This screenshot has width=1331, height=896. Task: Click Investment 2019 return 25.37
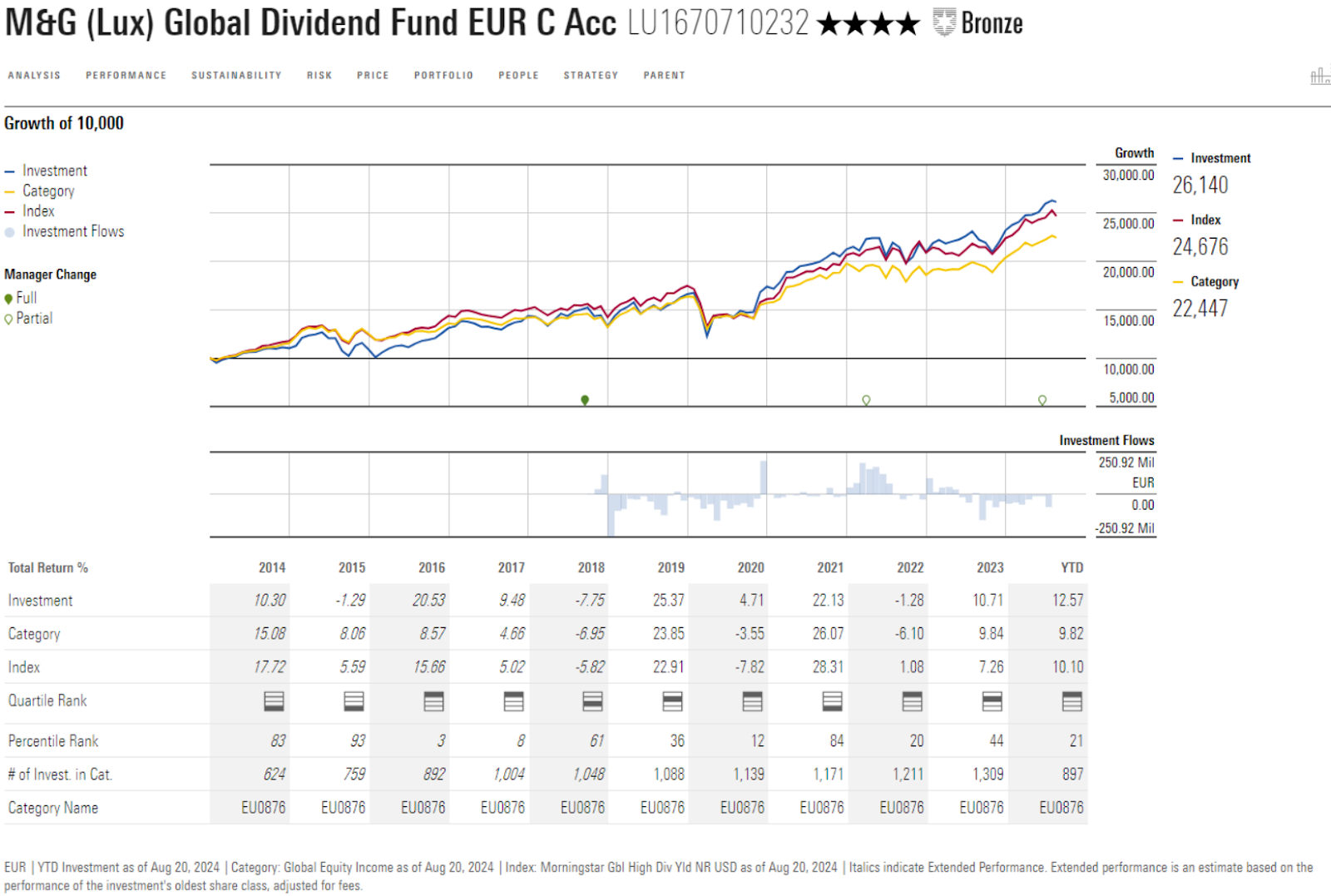tap(669, 600)
